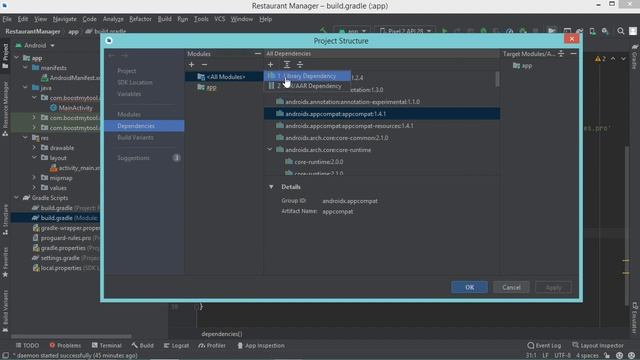Open the Structure side tab
The image size is (640, 360).
point(5,220)
